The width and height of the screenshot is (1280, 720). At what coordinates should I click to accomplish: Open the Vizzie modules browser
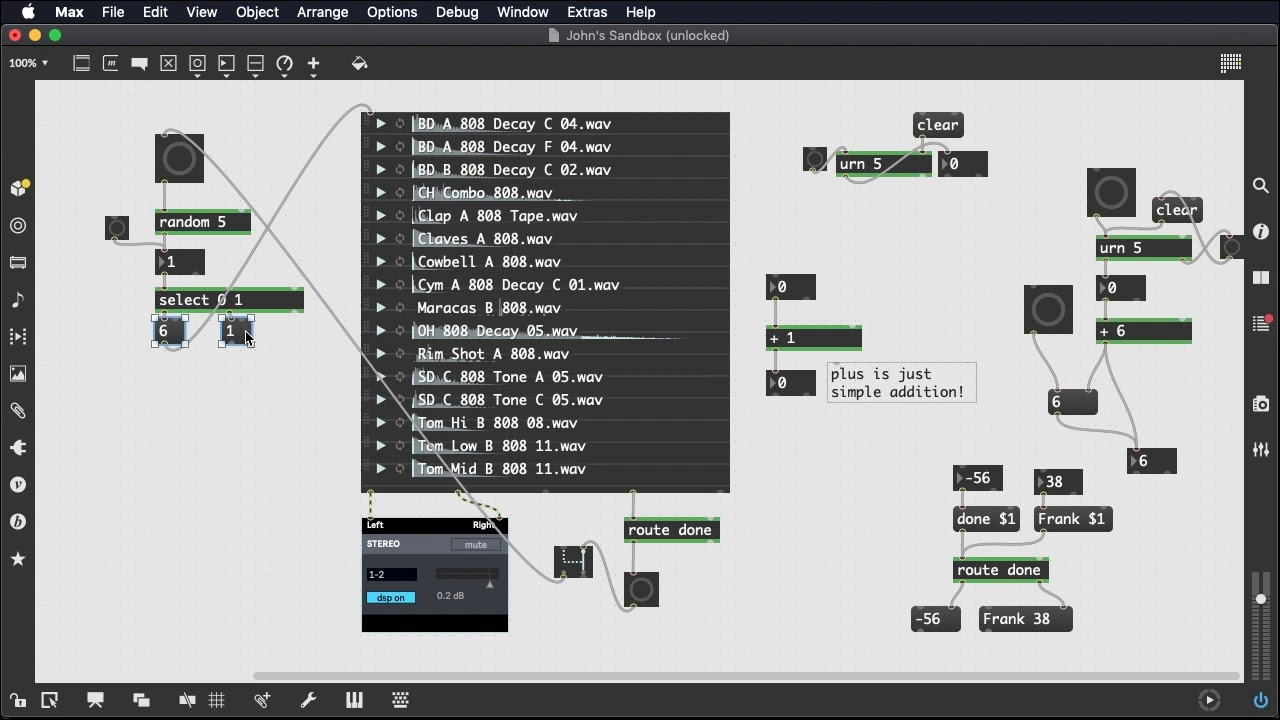click(18, 485)
